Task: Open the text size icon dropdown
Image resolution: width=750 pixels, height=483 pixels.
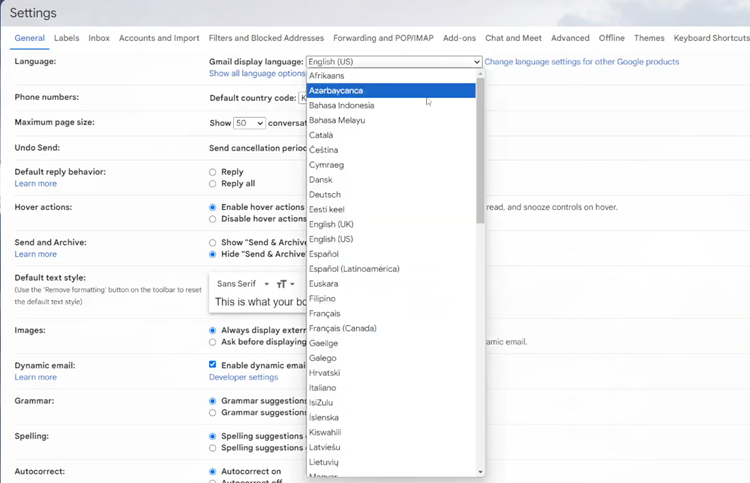Action: click(x=285, y=284)
